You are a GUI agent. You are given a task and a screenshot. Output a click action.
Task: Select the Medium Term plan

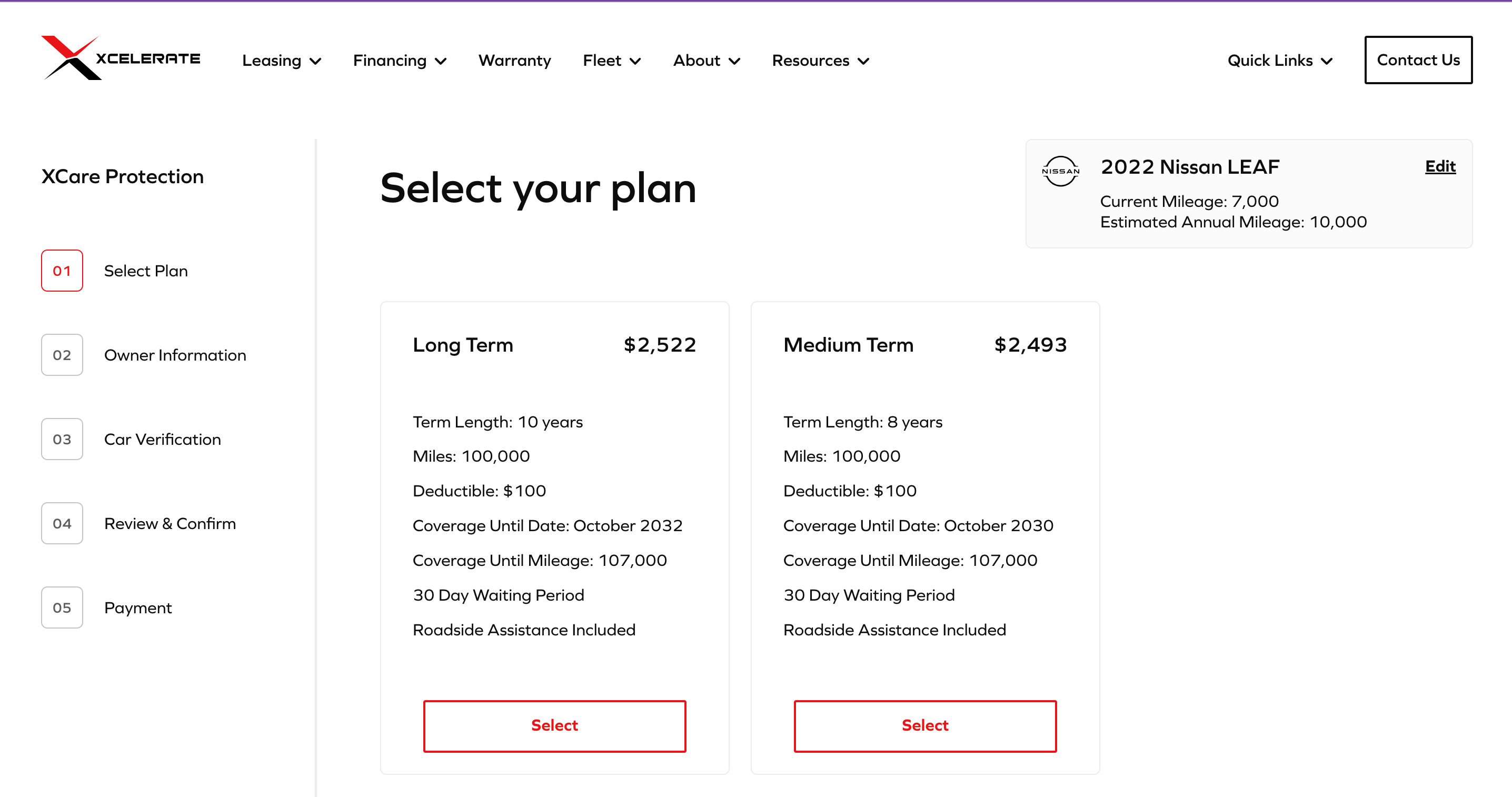click(924, 725)
